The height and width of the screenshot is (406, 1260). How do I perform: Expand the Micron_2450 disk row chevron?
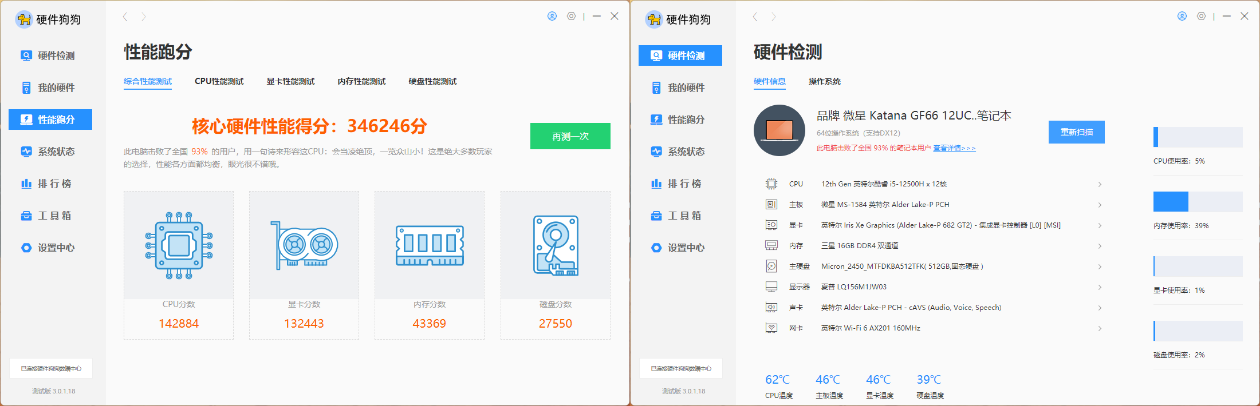(x=1100, y=266)
